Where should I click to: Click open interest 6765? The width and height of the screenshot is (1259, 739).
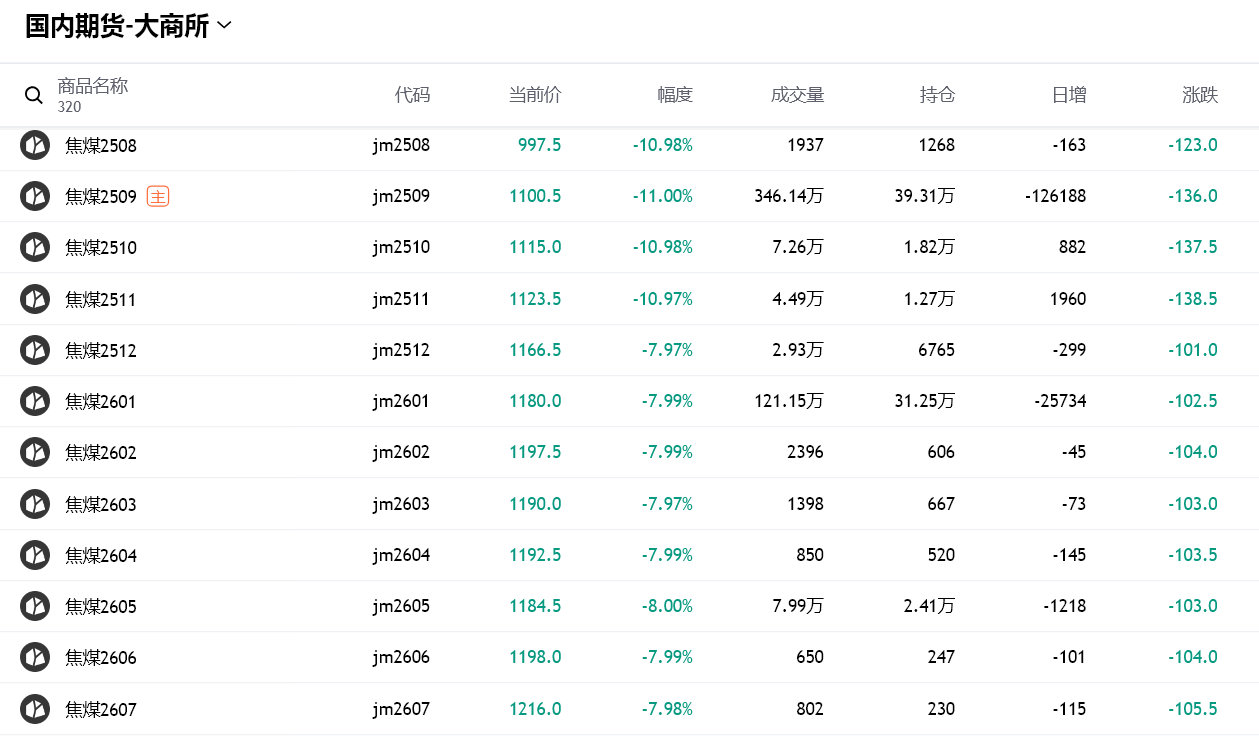(937, 350)
